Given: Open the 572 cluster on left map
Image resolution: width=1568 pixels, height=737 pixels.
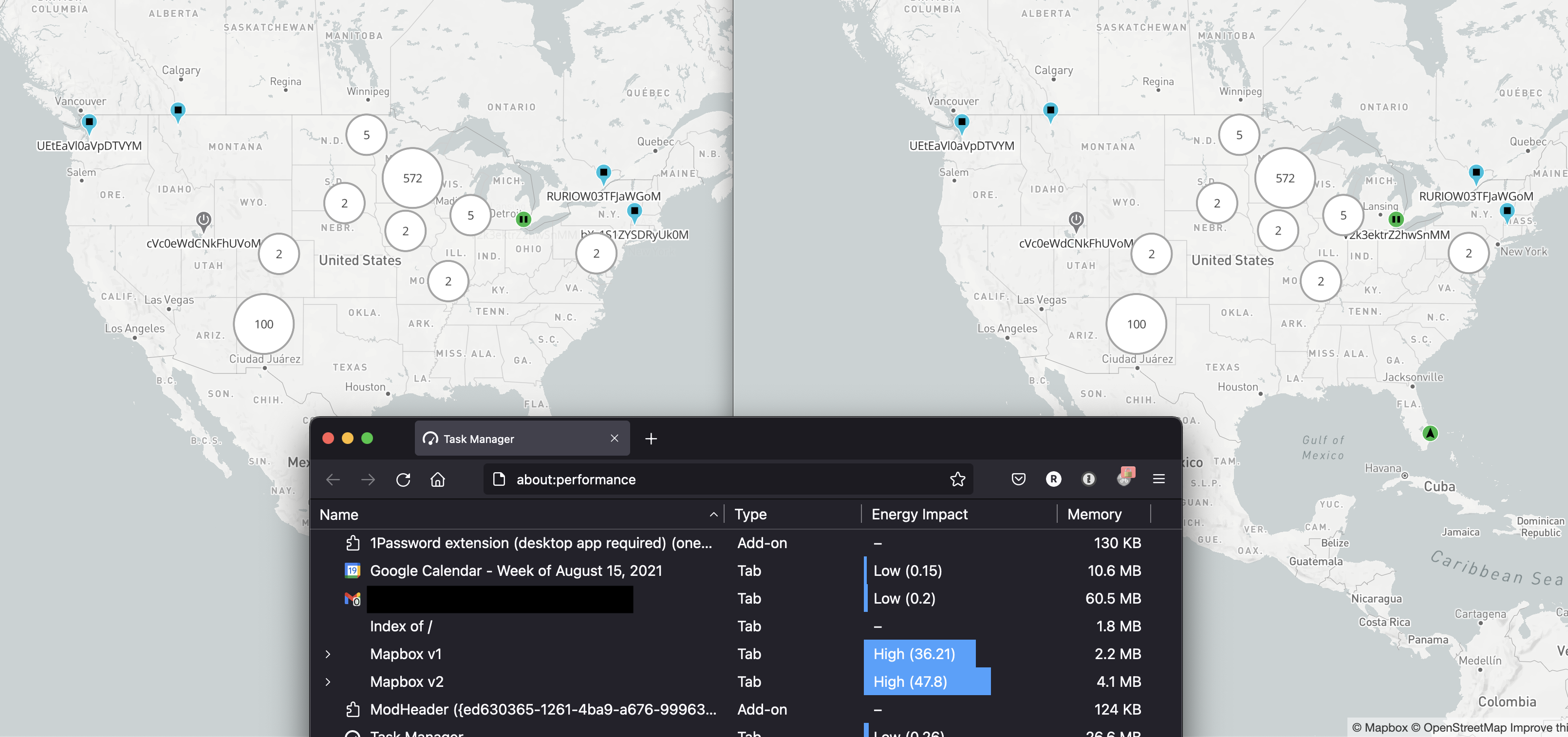Looking at the screenshot, I should (412, 178).
